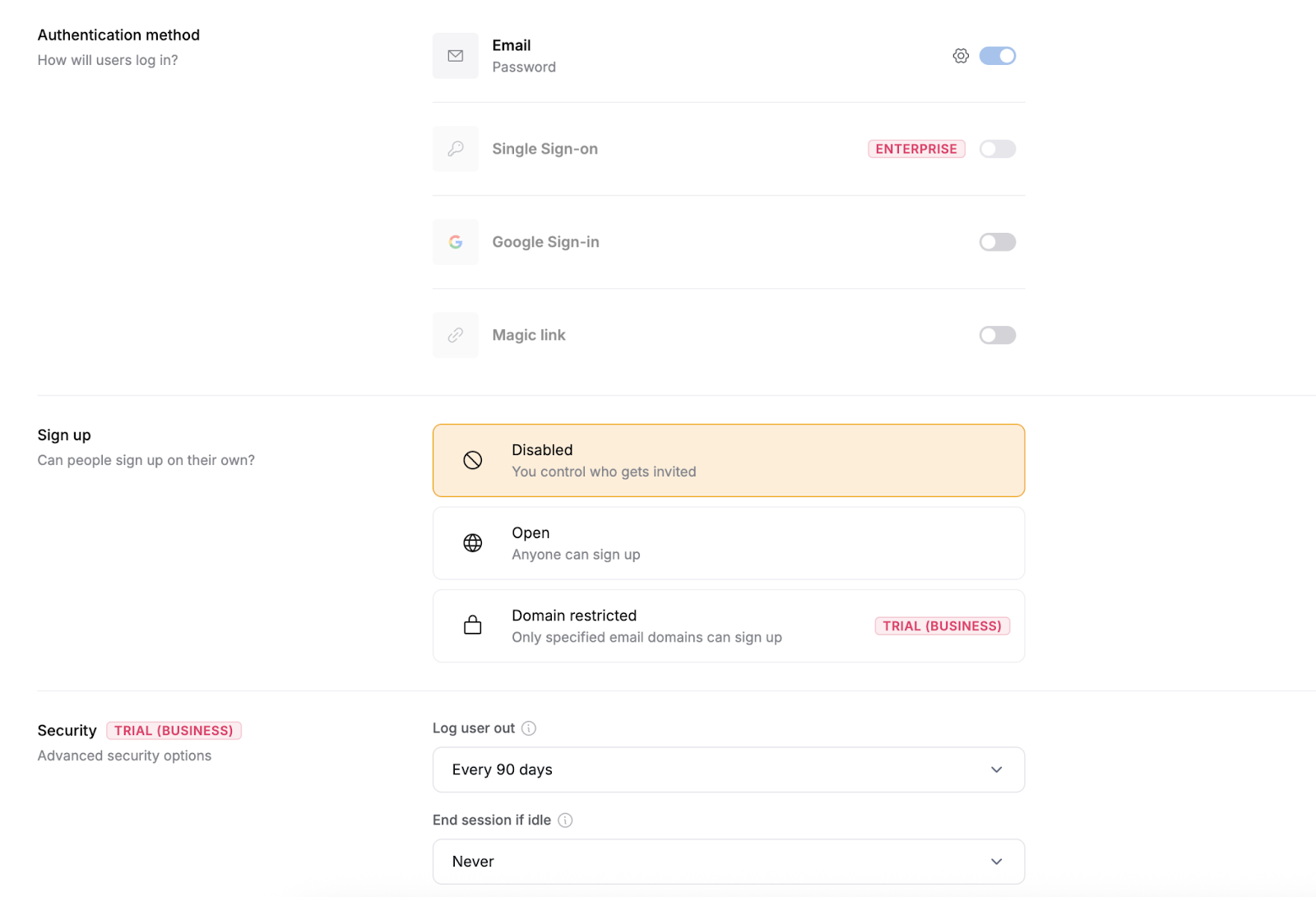1316x897 pixels.
Task: Open Email authentication settings gear
Action: point(961,56)
